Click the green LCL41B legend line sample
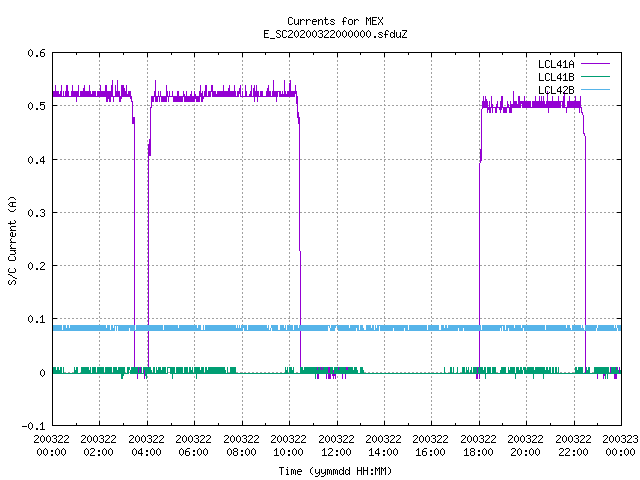This screenshot has width=640, height=480. [x=595, y=77]
